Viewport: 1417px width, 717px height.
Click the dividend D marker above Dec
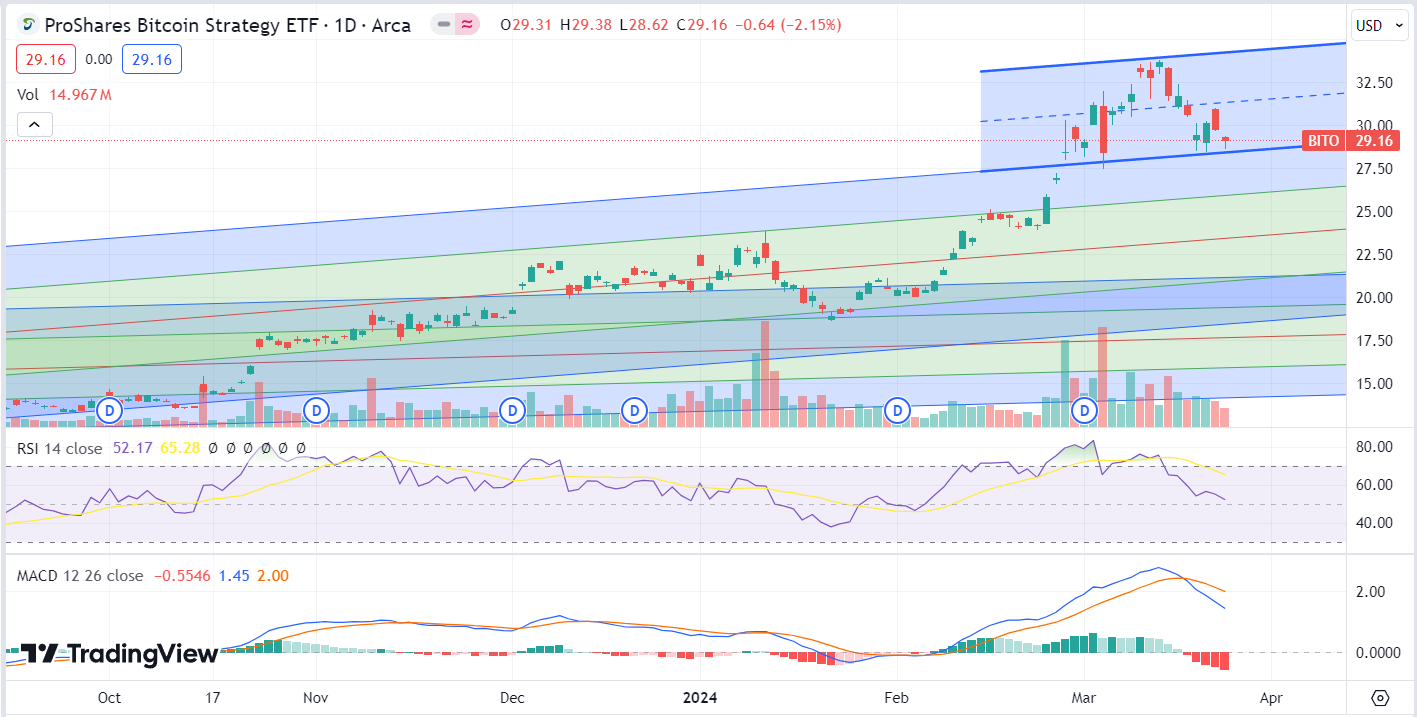(513, 409)
